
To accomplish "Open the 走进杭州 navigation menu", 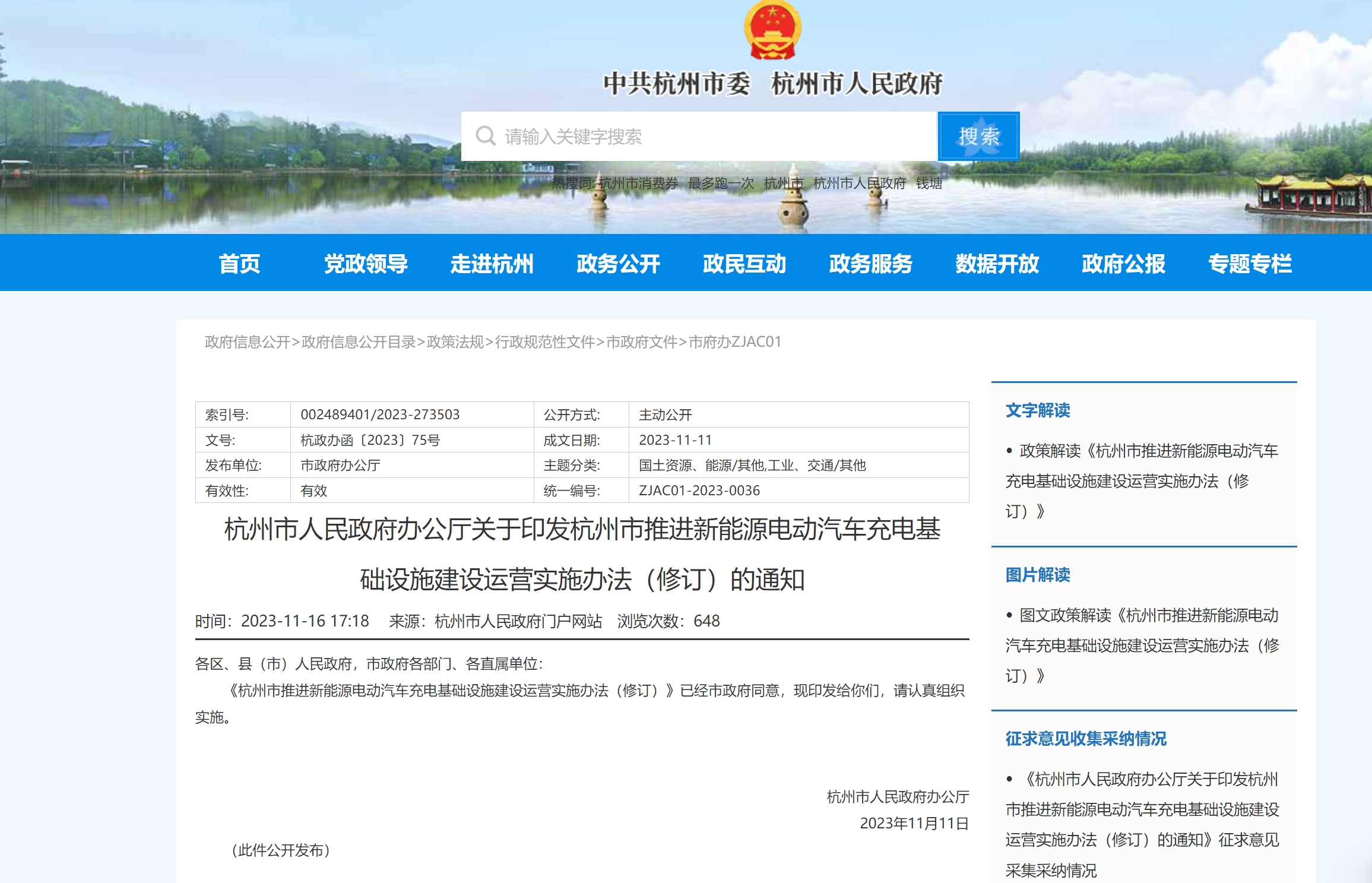I will 493,265.
